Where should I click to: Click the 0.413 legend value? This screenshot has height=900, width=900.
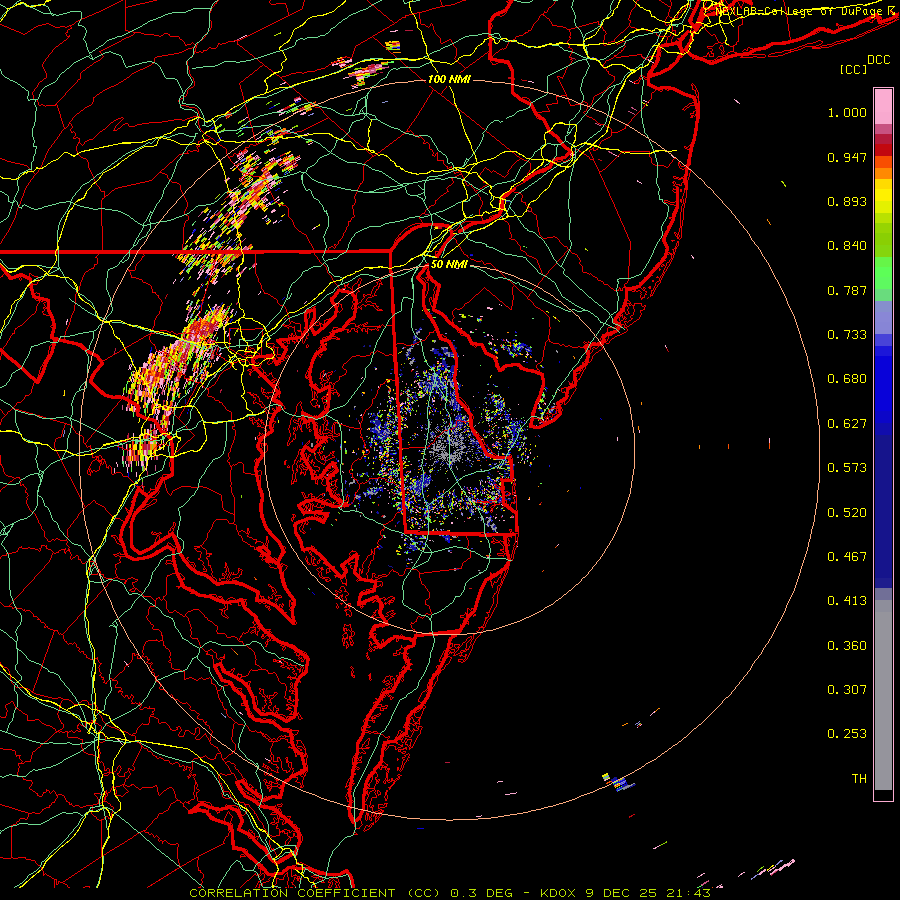coord(847,601)
